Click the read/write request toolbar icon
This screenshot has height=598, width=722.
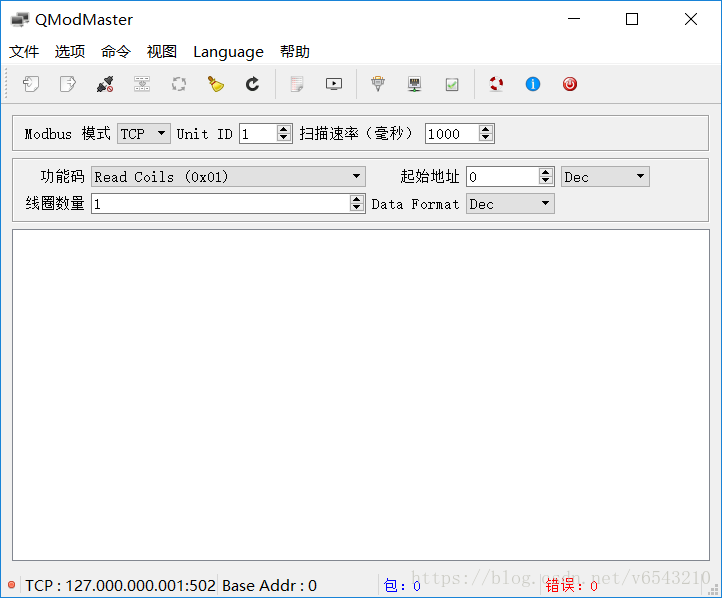(142, 84)
